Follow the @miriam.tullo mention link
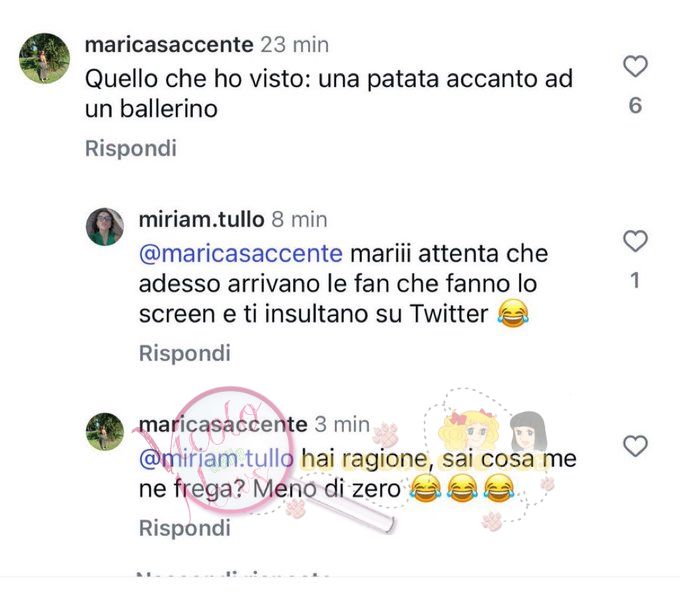The image size is (680, 597). [216, 459]
